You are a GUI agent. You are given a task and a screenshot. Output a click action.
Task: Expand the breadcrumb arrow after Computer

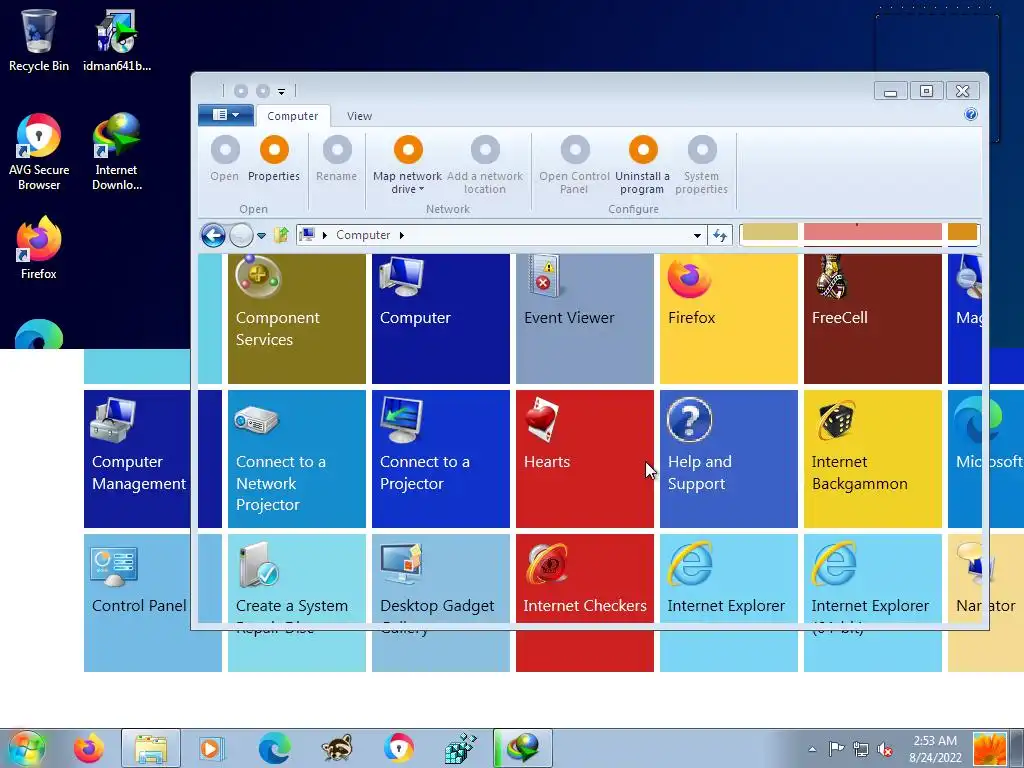[x=402, y=235]
